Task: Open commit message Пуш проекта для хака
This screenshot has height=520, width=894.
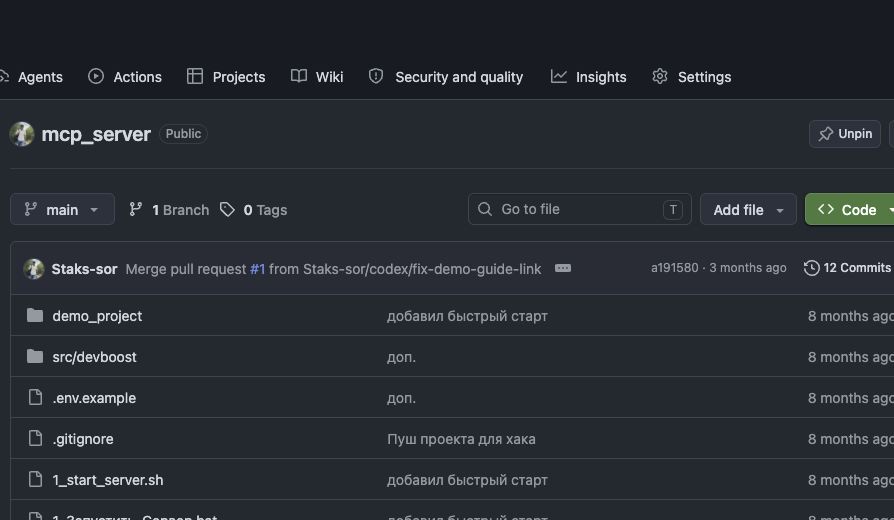Action: click(x=461, y=438)
